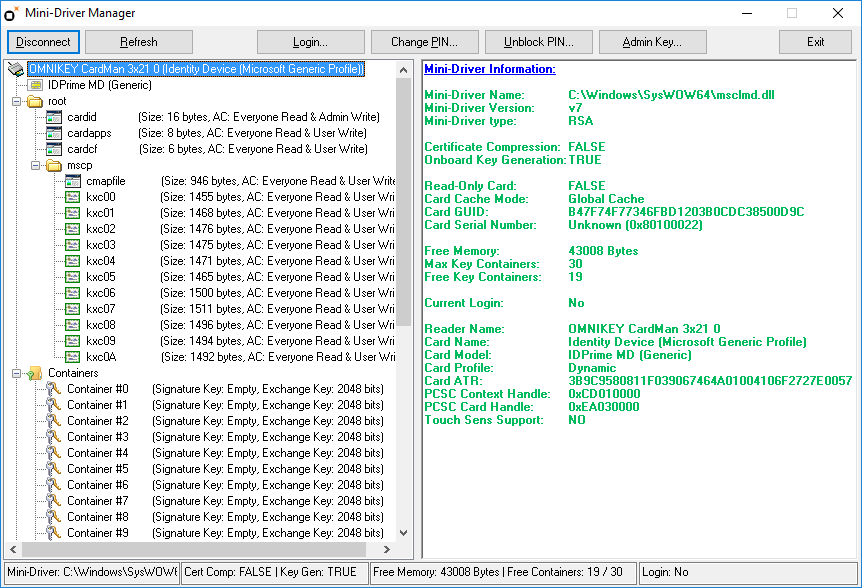This screenshot has width=862, height=588.
Task: Click the Free Memory 43008 Bytes value
Action: [x=603, y=251]
